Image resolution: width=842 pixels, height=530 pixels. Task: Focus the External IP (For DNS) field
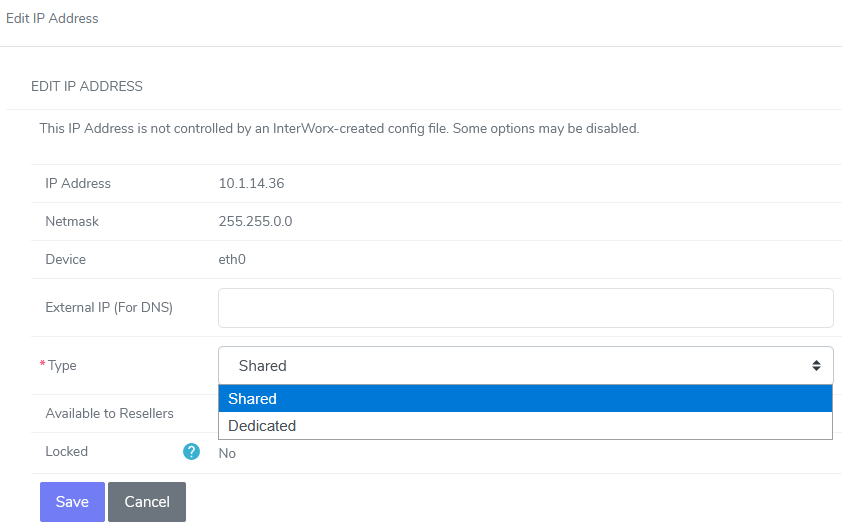(525, 308)
